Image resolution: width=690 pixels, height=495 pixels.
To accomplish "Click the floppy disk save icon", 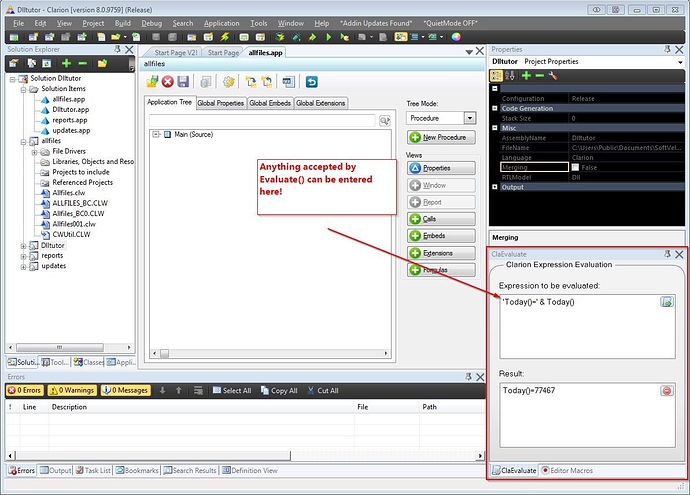I will pyautogui.click(x=183, y=82).
